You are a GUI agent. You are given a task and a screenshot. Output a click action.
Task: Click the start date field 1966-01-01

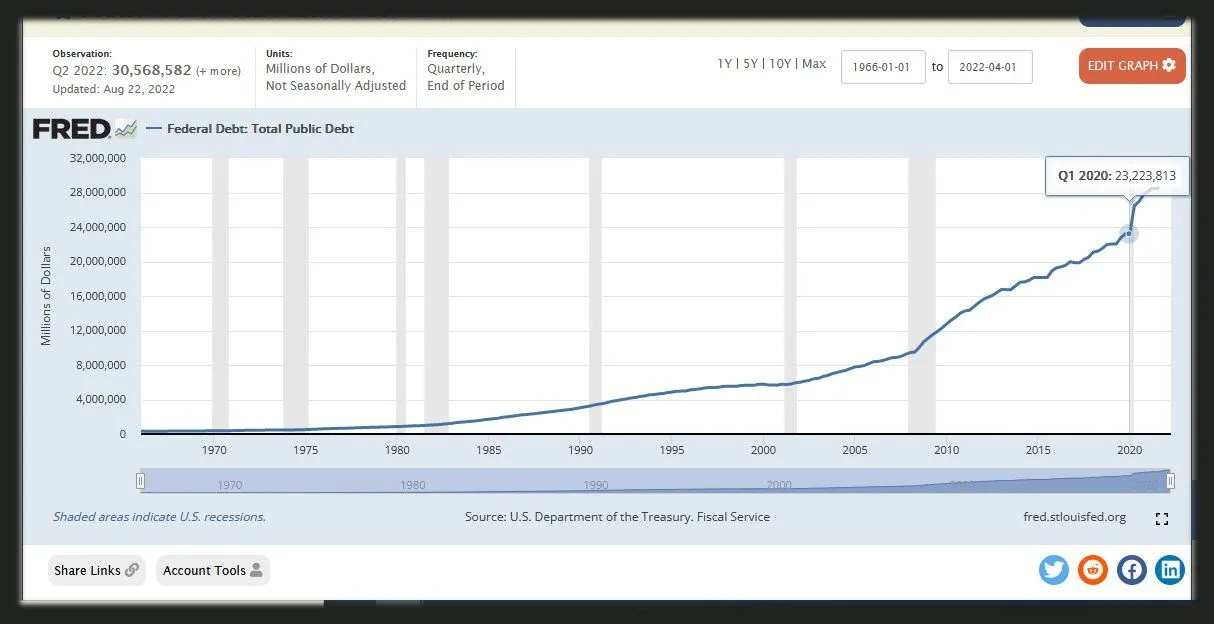click(x=883, y=67)
